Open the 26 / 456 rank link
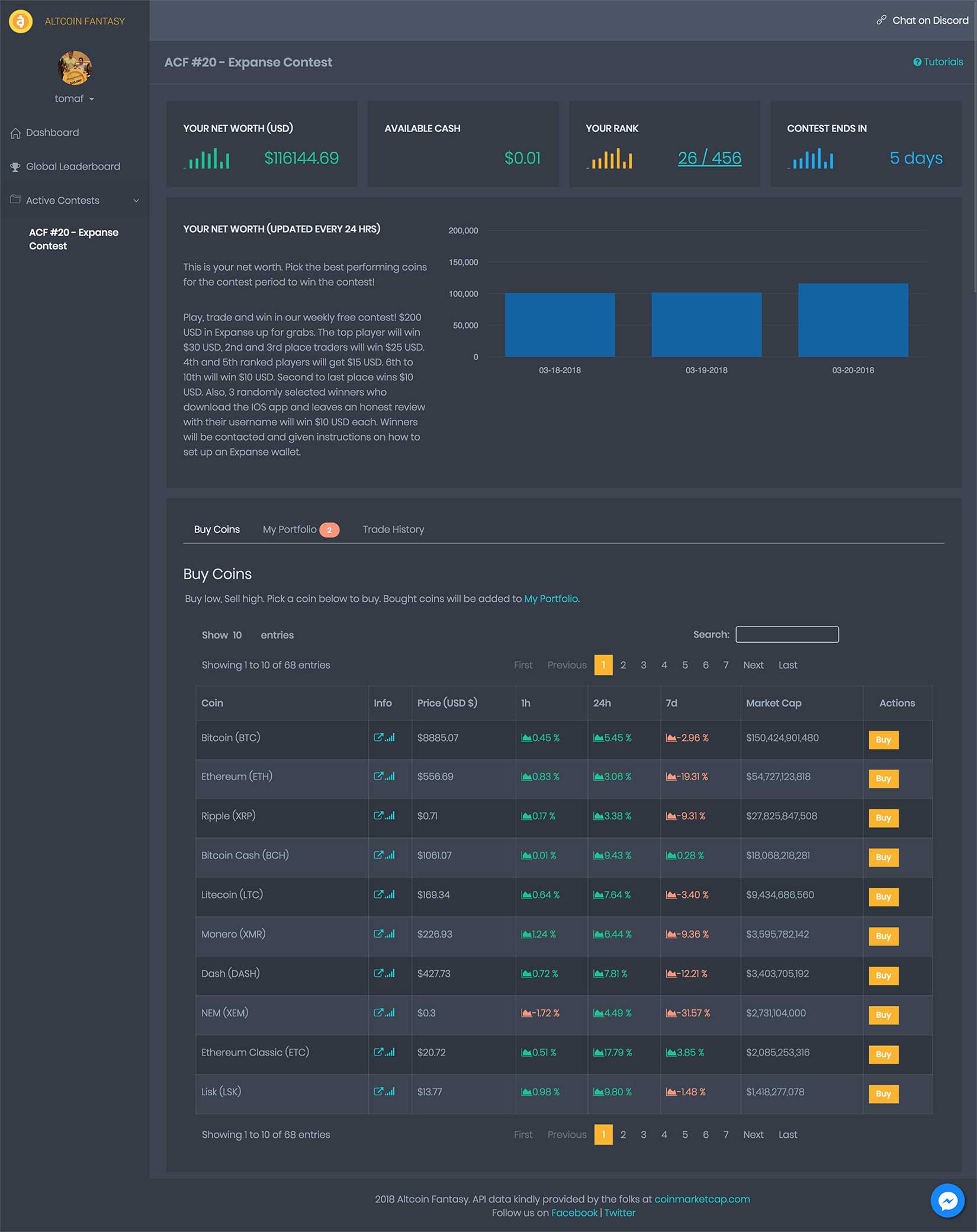 [x=709, y=158]
